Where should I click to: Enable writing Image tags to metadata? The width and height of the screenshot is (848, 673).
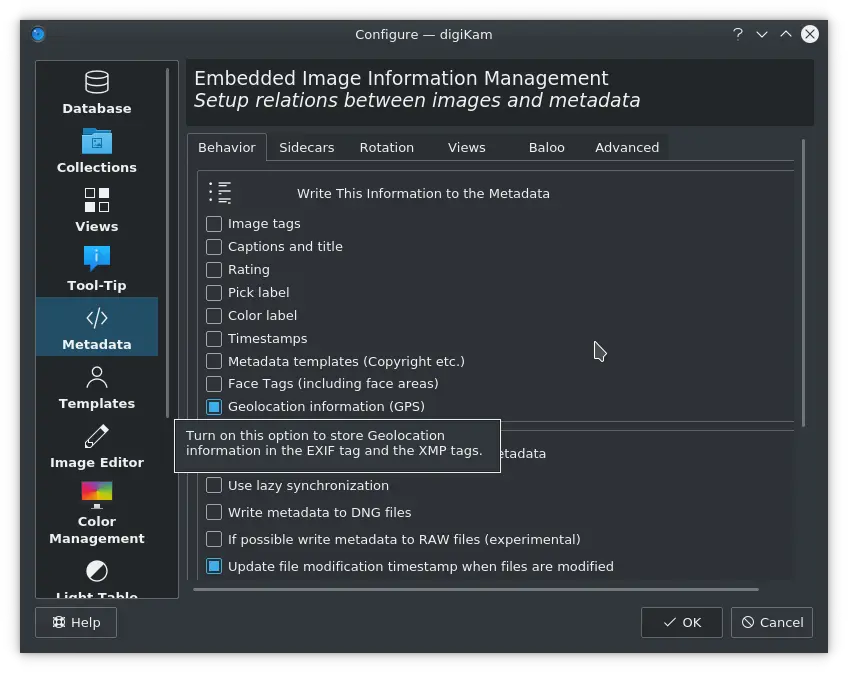click(x=213, y=223)
